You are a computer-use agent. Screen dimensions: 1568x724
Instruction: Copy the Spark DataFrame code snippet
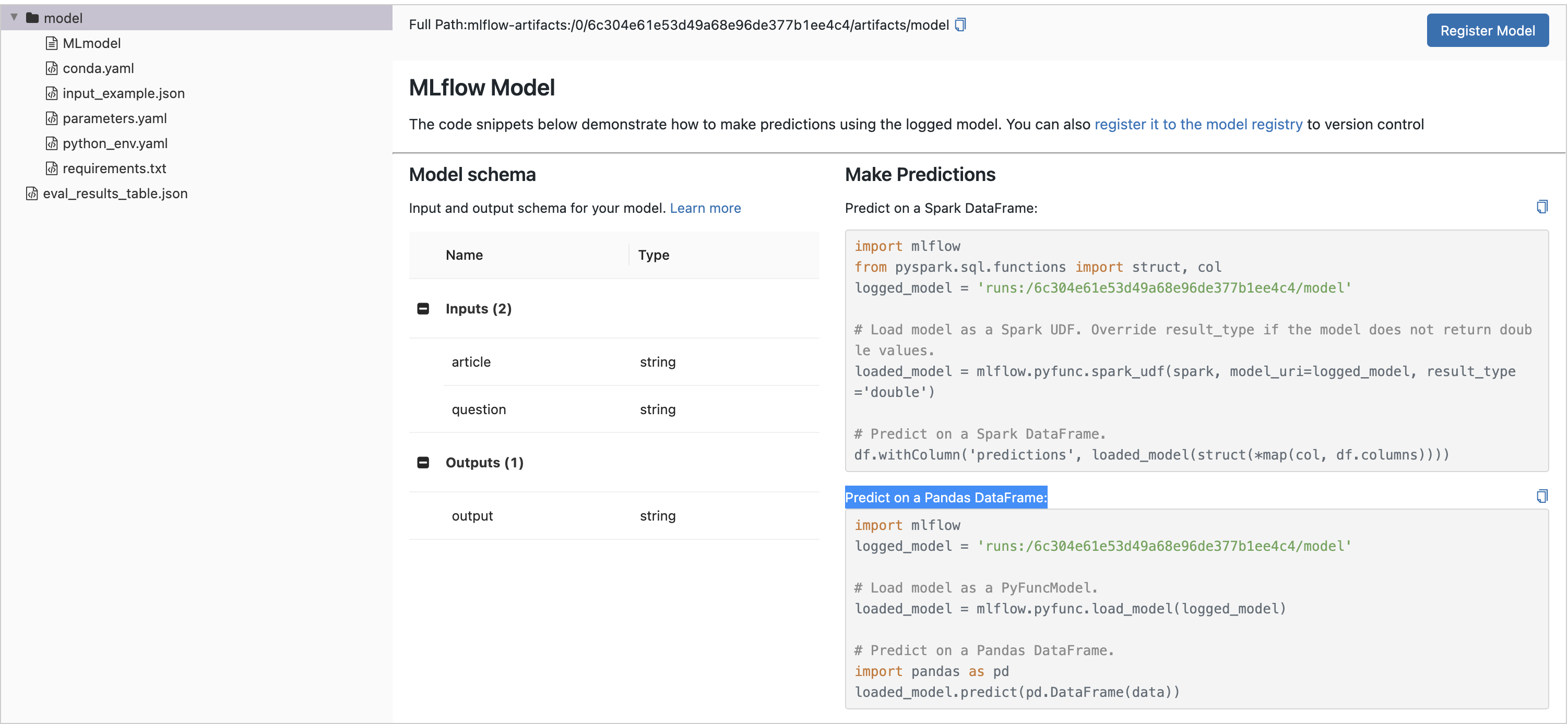pos(1541,207)
